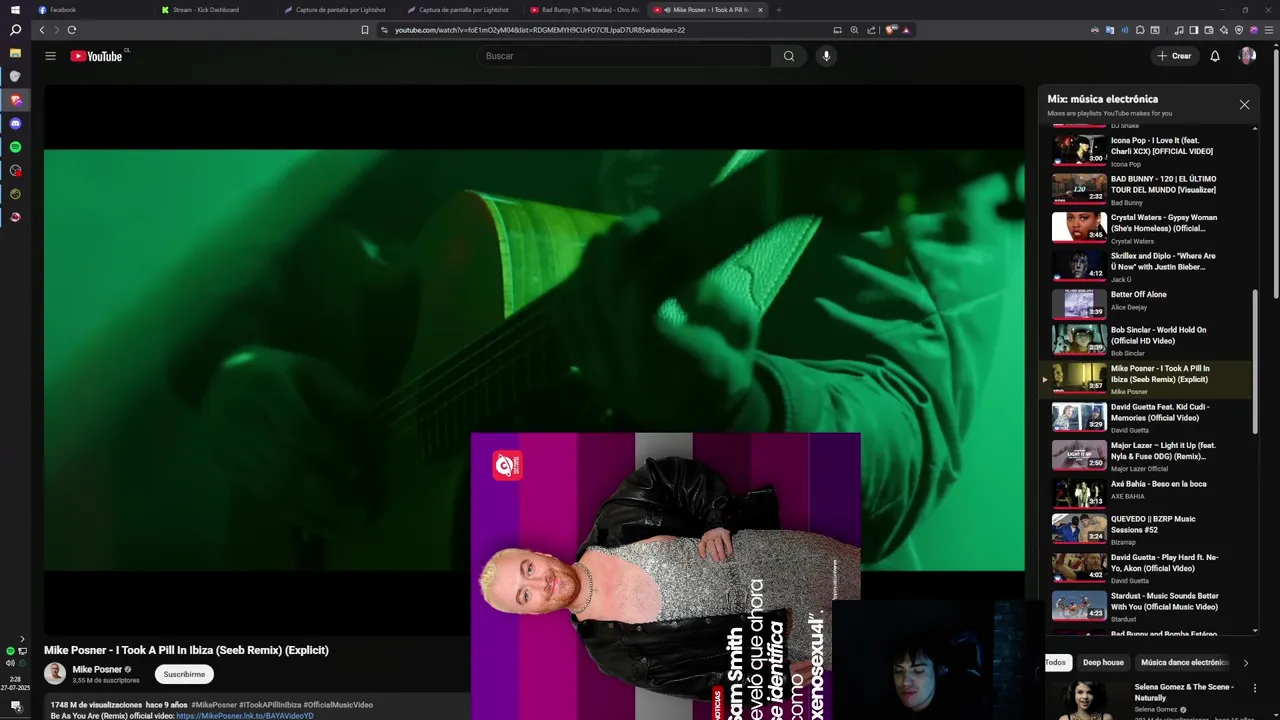Subscribe with the Suscribirme button
Viewport: 1280px width, 720px height.
[x=184, y=674]
